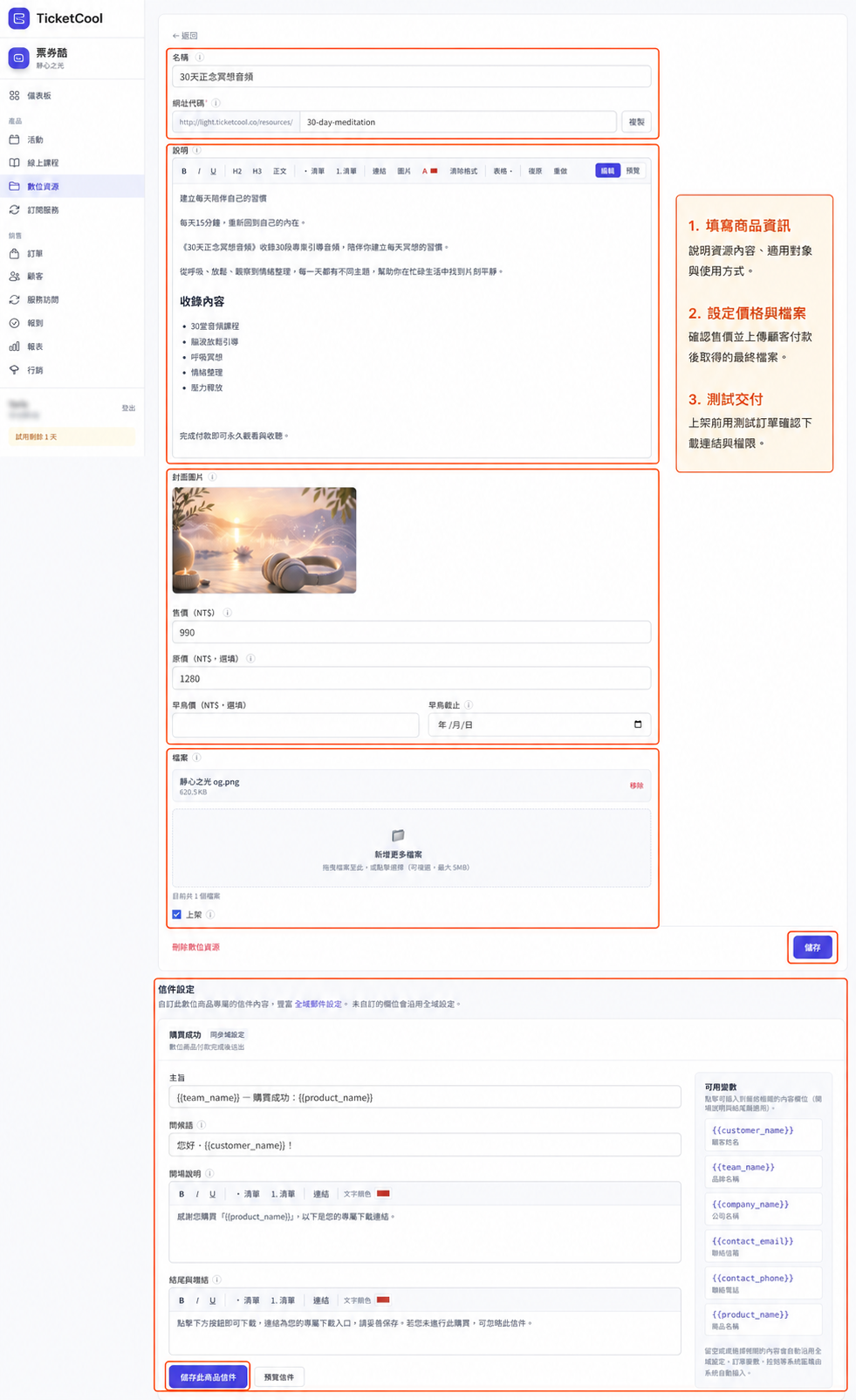Click the 網址代碼 slug input field
Viewport: 856px width, 1400px height.
click(457, 122)
